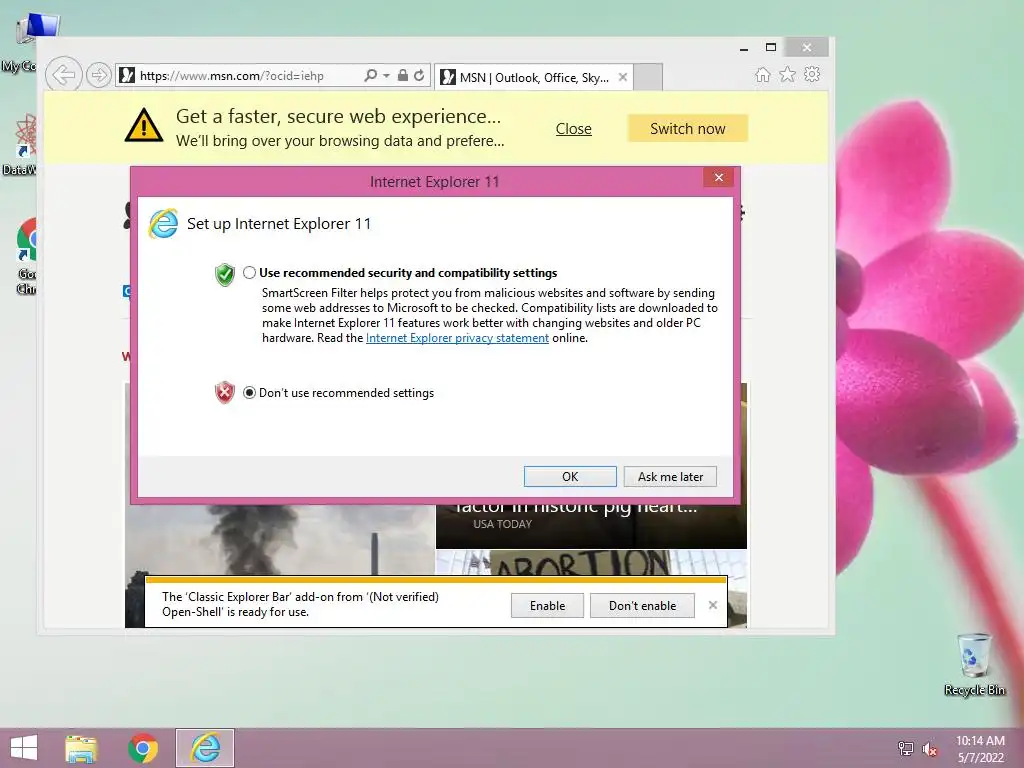Click the red shield X icon
The height and width of the screenshot is (768, 1024).
225,392
